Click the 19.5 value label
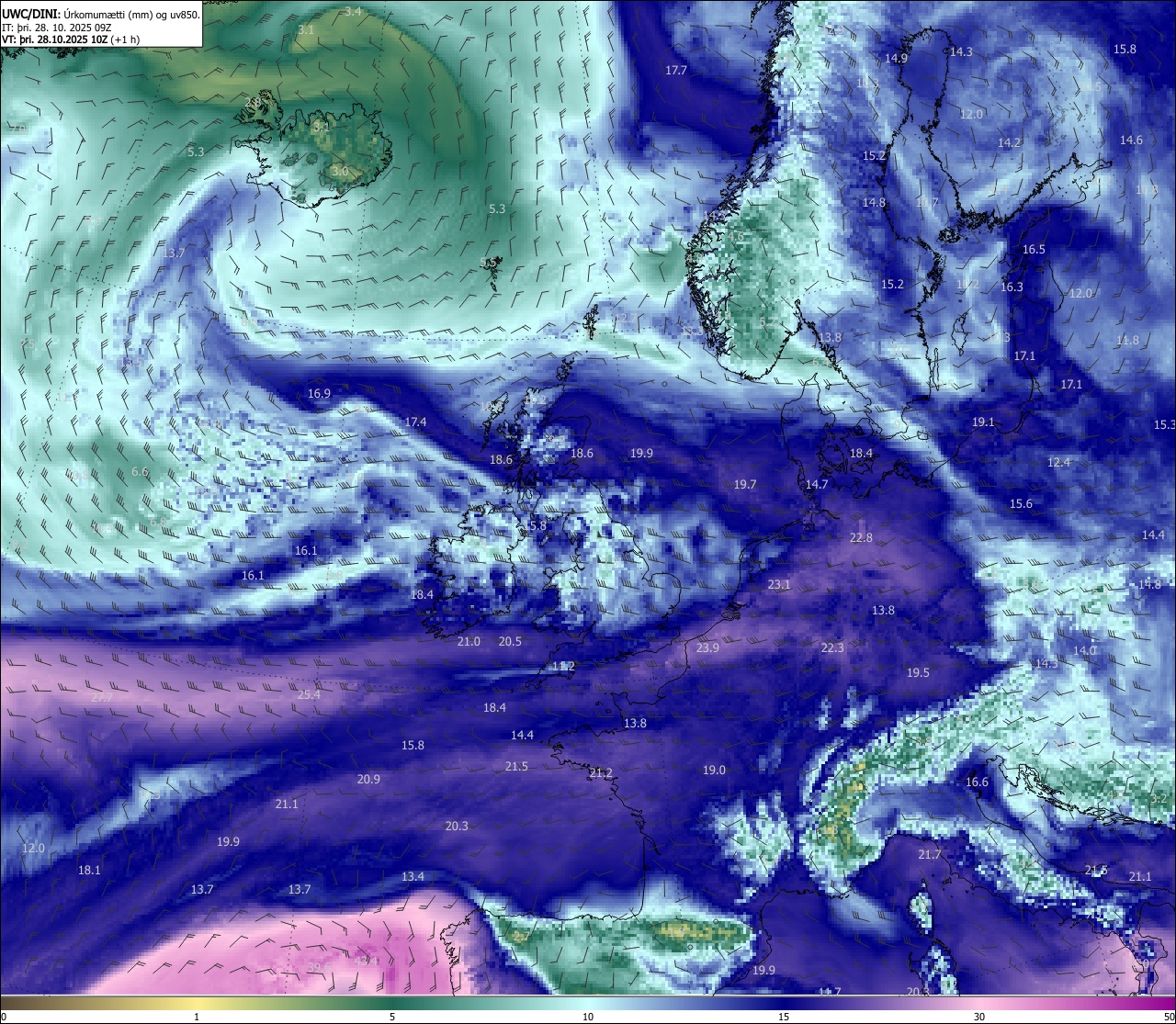This screenshot has height=1024, width=1176. [918, 673]
